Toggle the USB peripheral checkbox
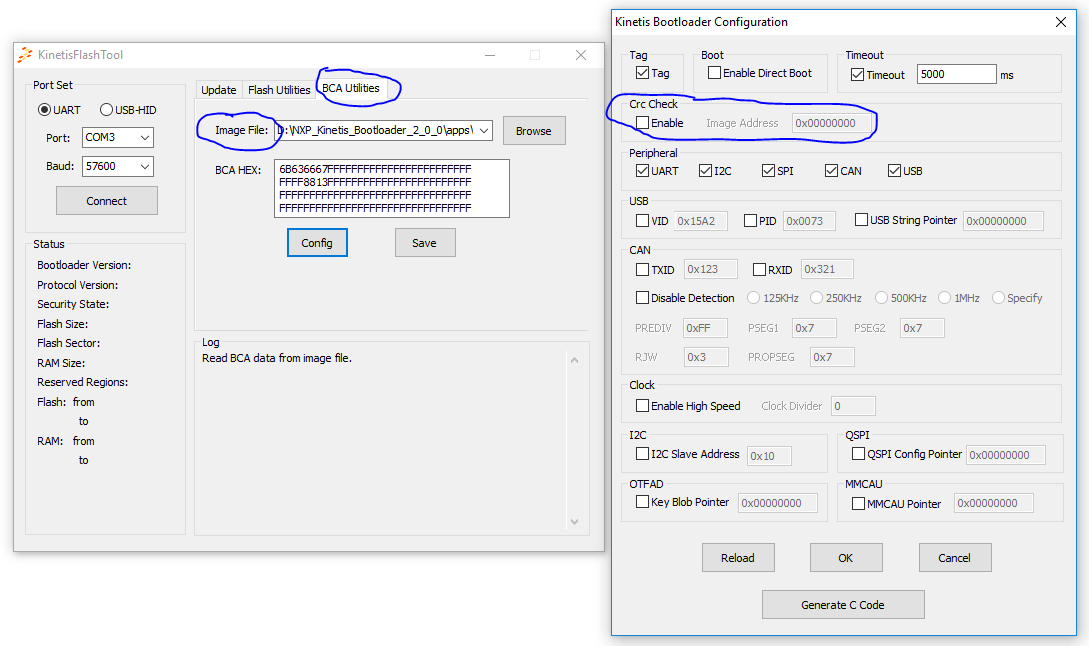Viewport: 1089px width, 646px height. [895, 171]
